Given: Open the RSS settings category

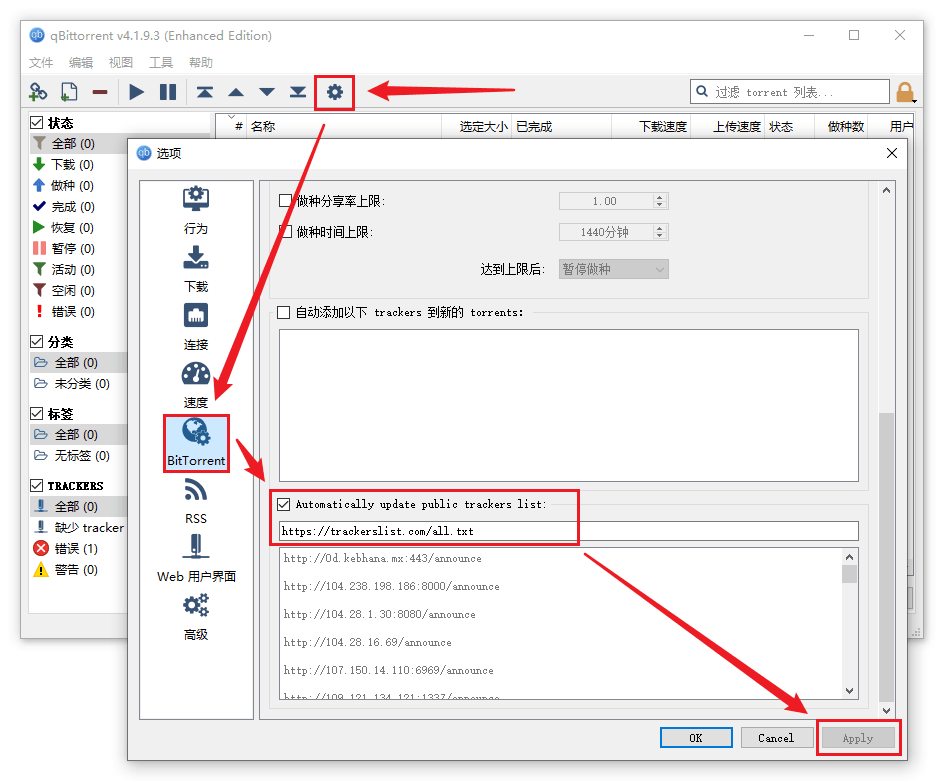Looking at the screenshot, I should click(x=196, y=501).
